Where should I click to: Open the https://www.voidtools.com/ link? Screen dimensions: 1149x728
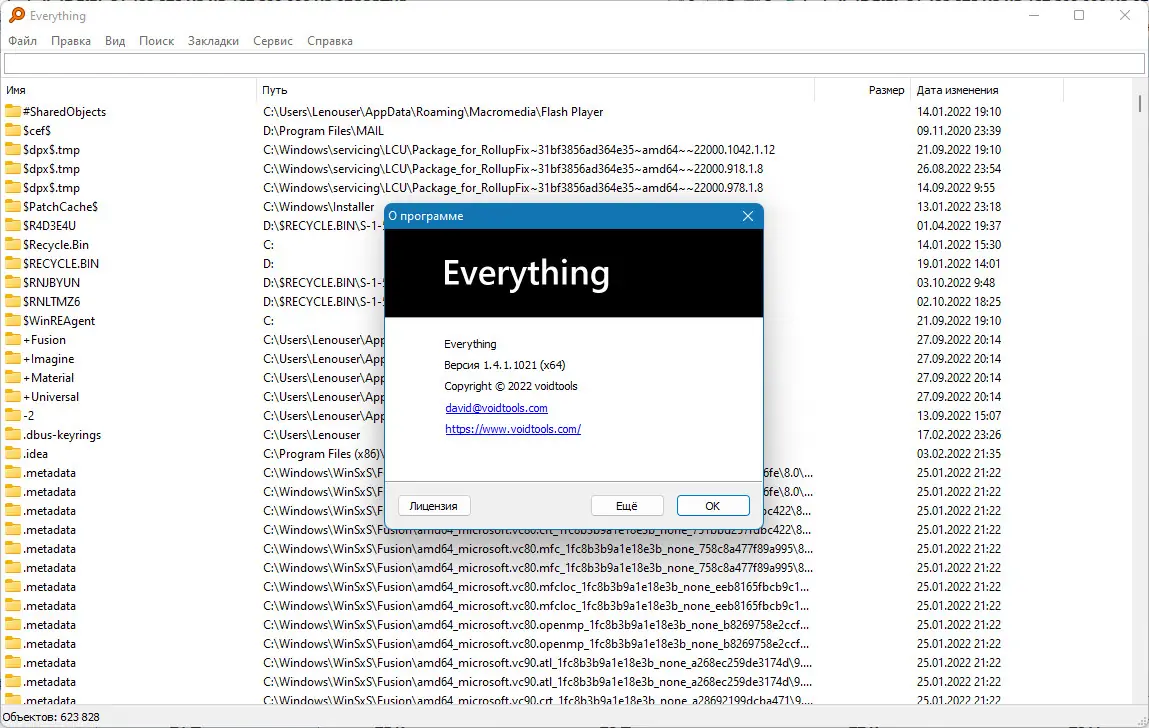513,429
